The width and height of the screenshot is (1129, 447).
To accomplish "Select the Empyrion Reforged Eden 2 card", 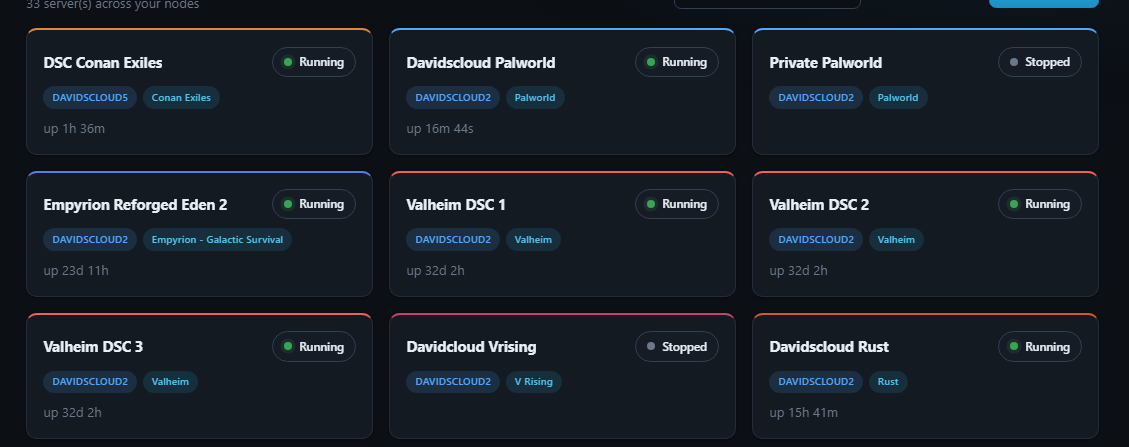I will 199,234.
